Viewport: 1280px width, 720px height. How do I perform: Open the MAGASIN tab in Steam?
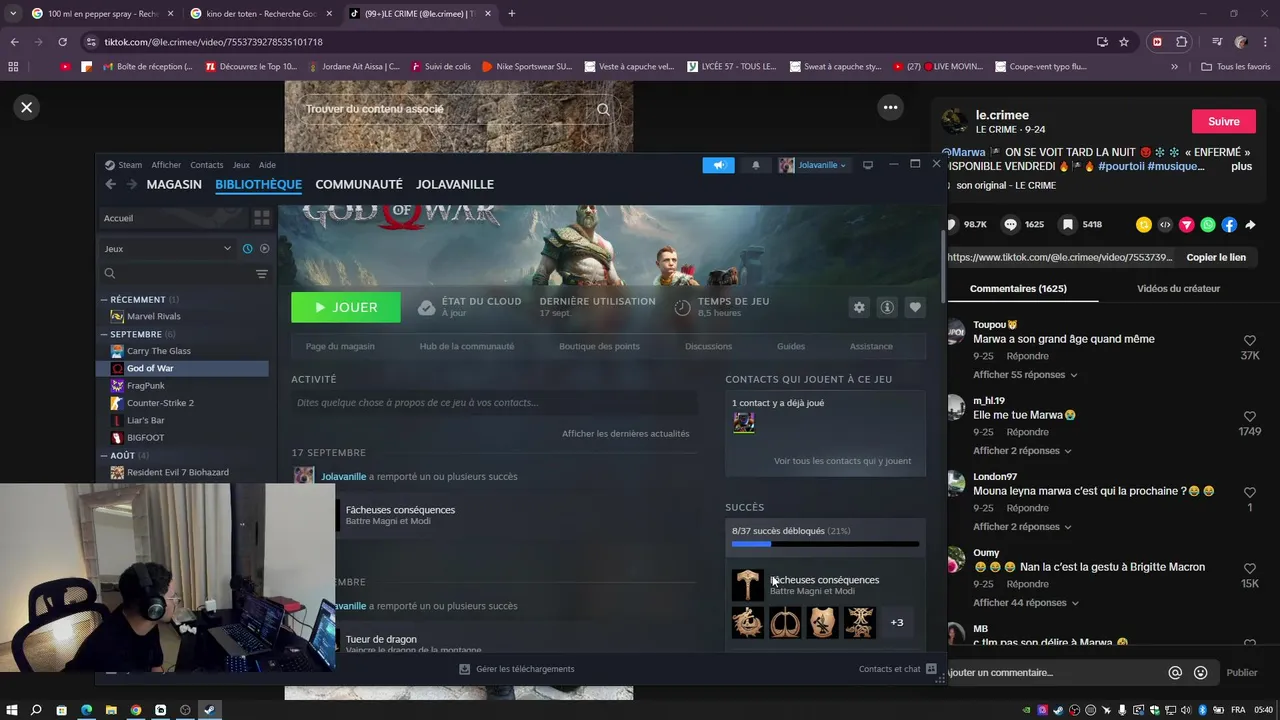[x=174, y=184]
